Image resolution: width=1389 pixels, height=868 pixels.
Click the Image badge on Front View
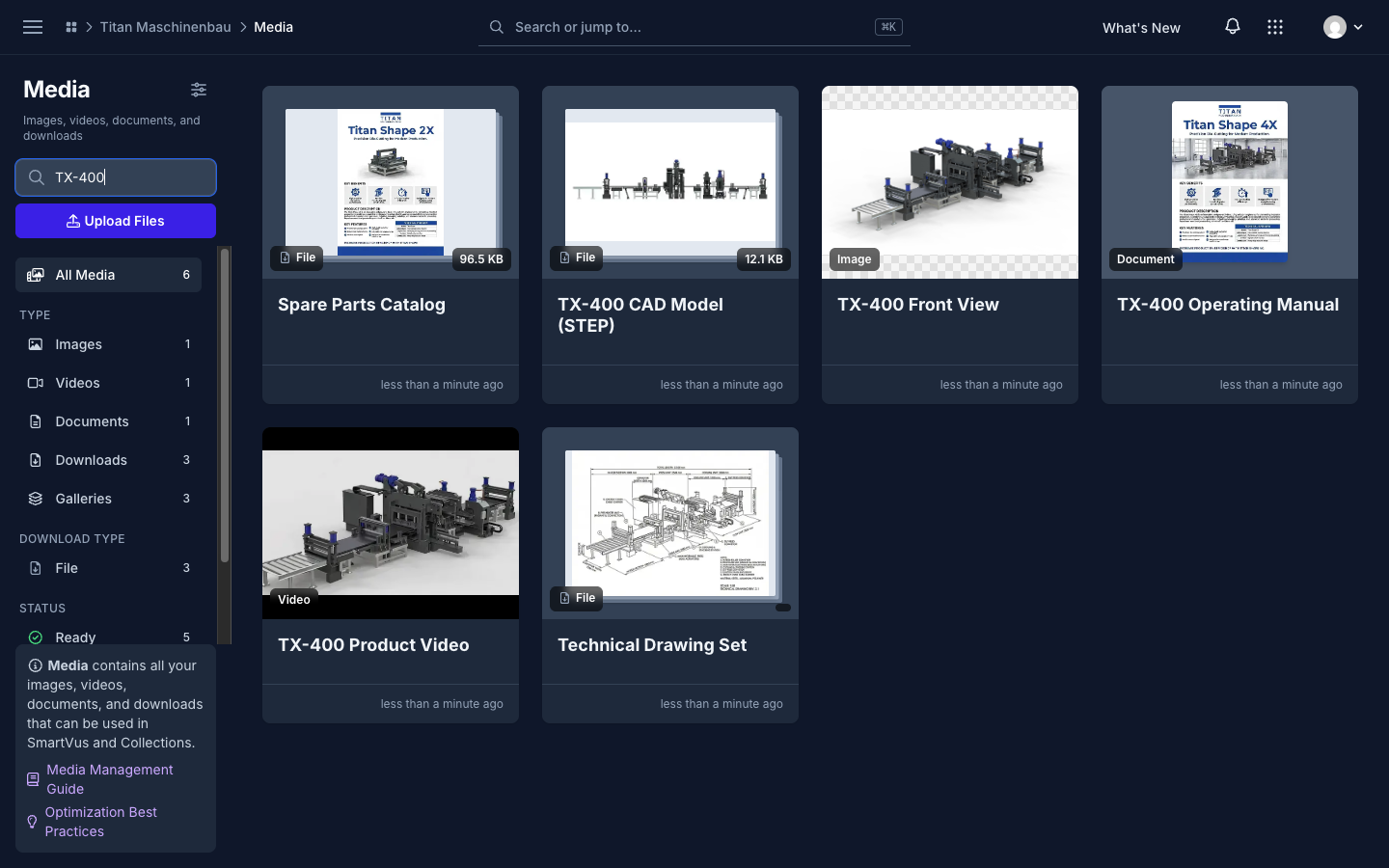click(x=854, y=258)
